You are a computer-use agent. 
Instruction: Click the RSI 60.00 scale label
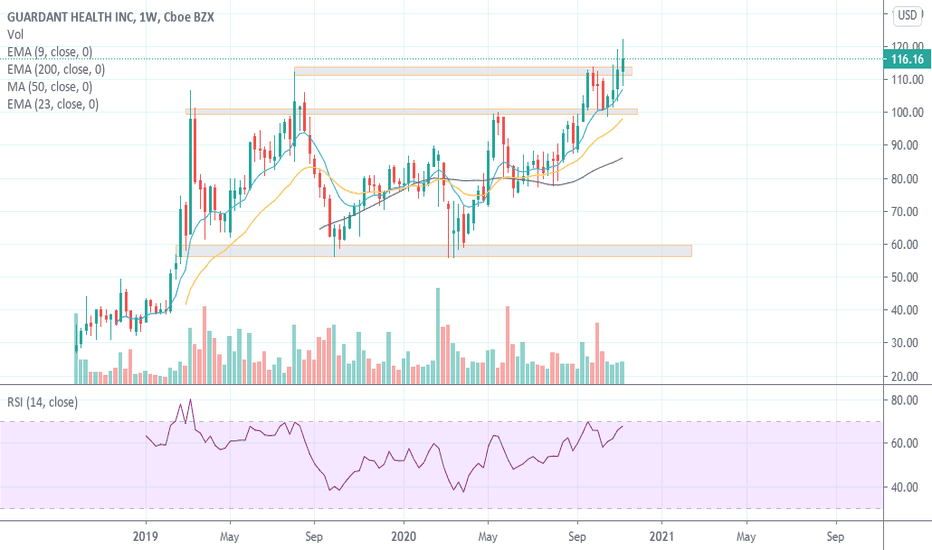904,444
